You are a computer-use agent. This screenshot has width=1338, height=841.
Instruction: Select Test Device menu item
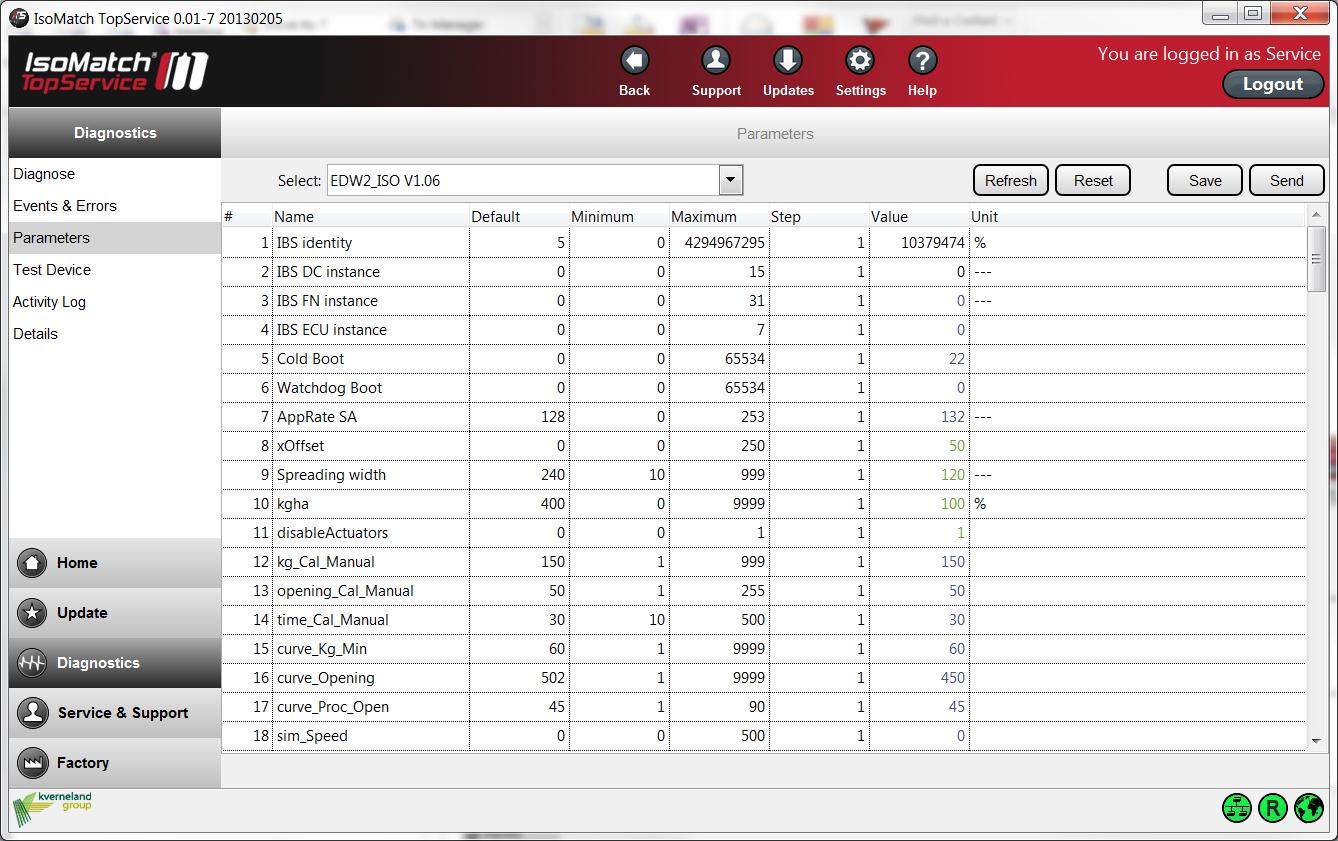point(52,270)
